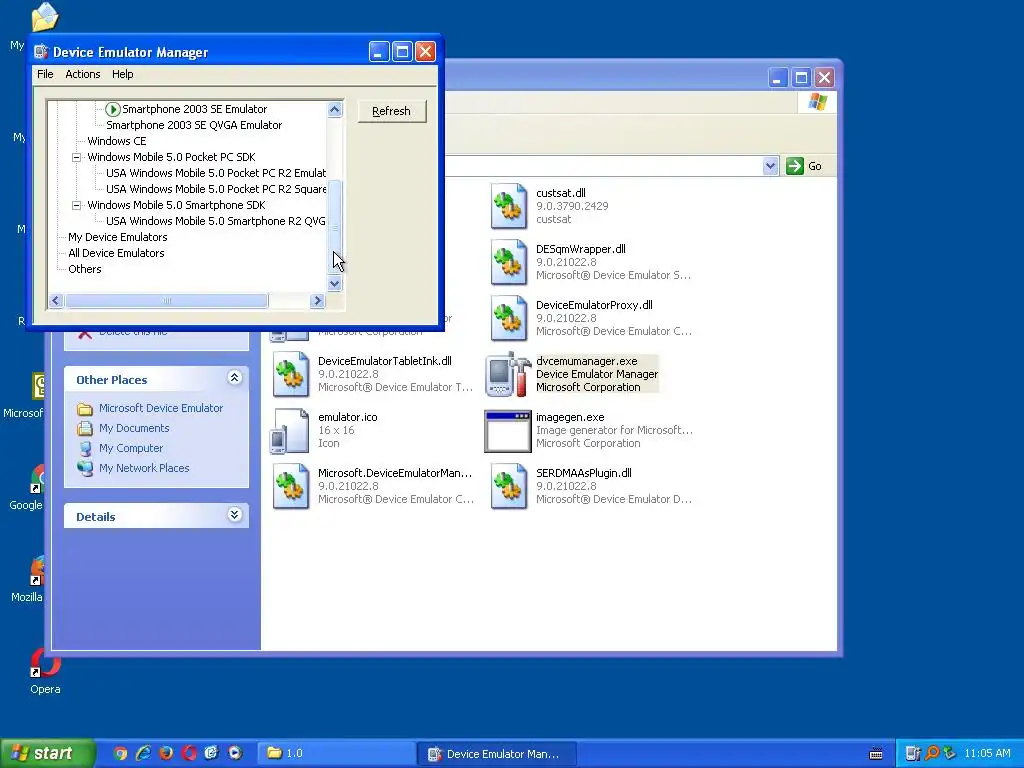1024x768 pixels.
Task: Open My Documents link
Action: coord(134,428)
